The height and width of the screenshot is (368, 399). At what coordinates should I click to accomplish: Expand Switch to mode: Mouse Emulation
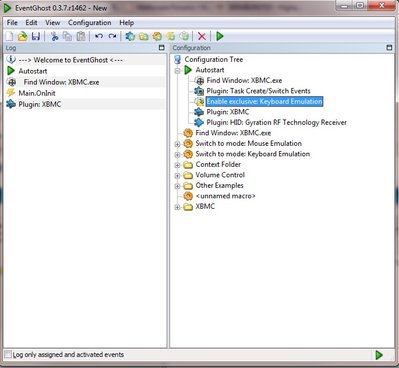click(x=178, y=144)
